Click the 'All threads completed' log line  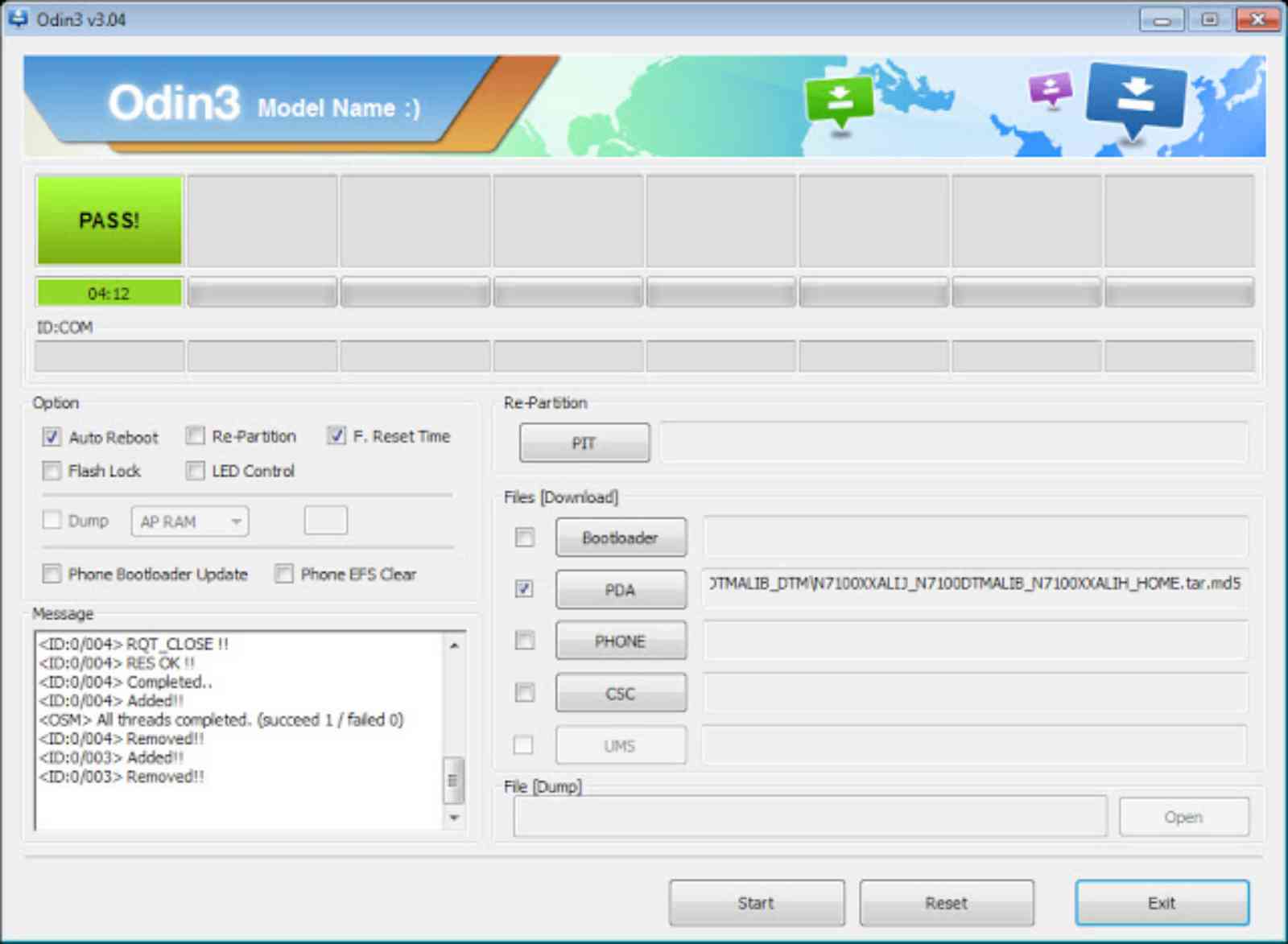click(221, 719)
